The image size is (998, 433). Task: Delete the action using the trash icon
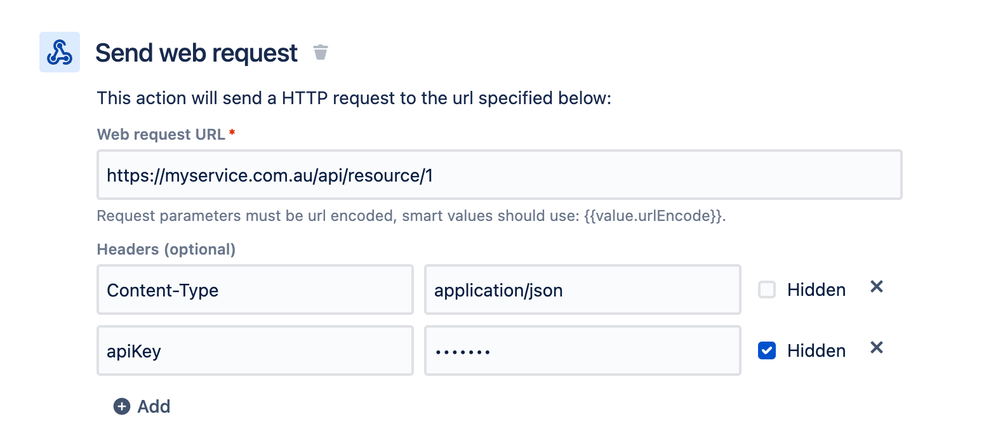[321, 52]
